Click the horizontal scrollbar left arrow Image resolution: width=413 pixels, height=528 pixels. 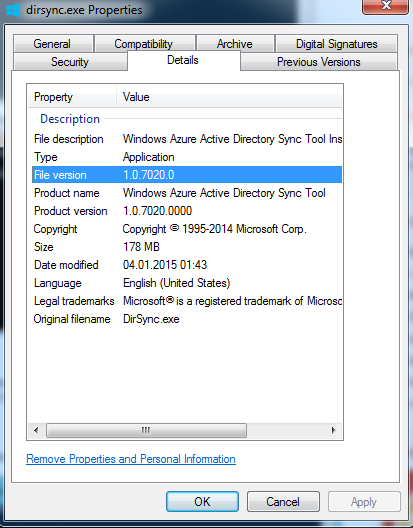36,430
